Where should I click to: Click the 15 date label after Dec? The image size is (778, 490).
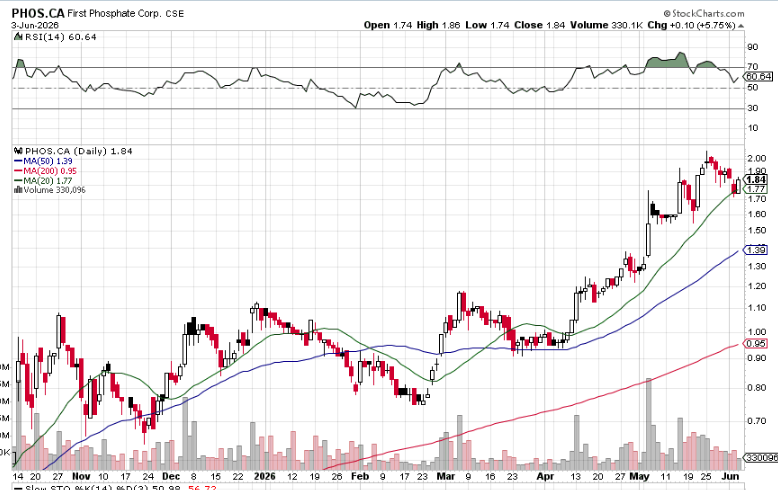pyautogui.click(x=215, y=476)
